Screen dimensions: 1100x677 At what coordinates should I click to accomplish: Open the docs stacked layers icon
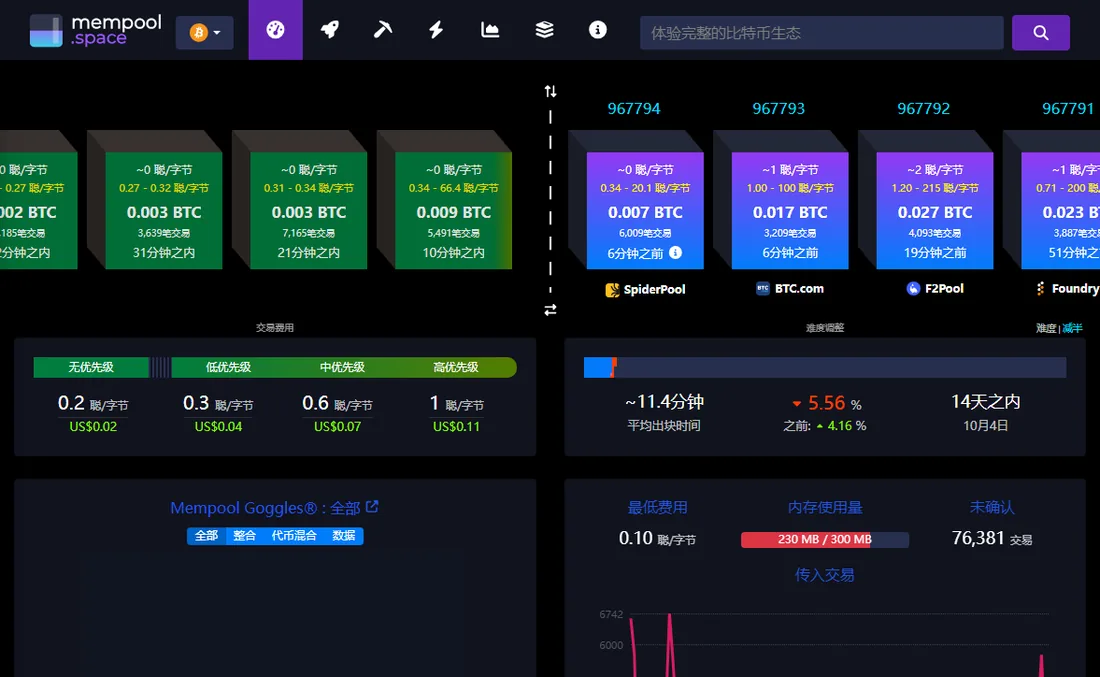tap(544, 29)
